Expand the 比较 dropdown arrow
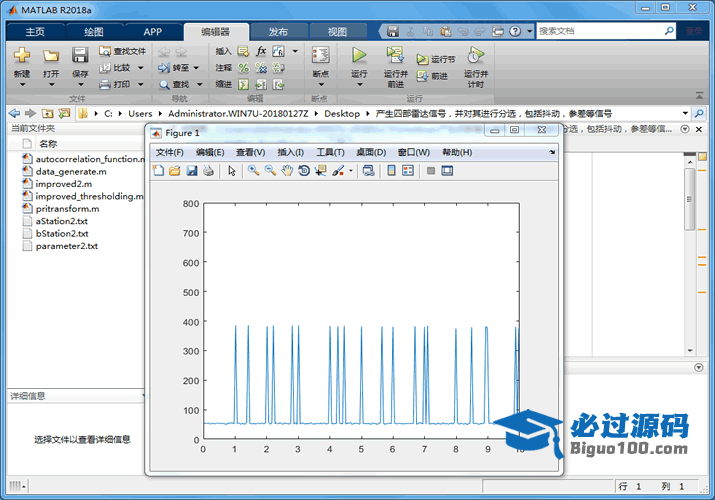 (140, 68)
